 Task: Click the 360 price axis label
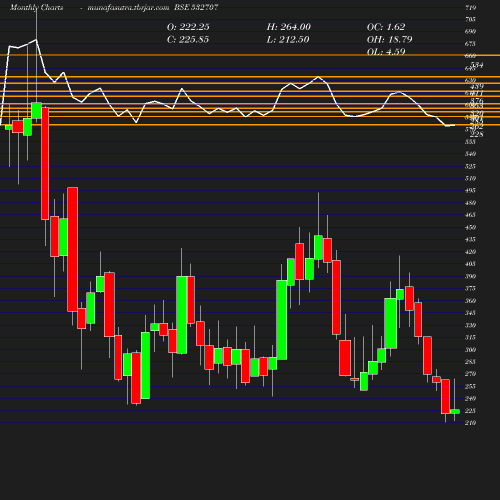click(470, 301)
